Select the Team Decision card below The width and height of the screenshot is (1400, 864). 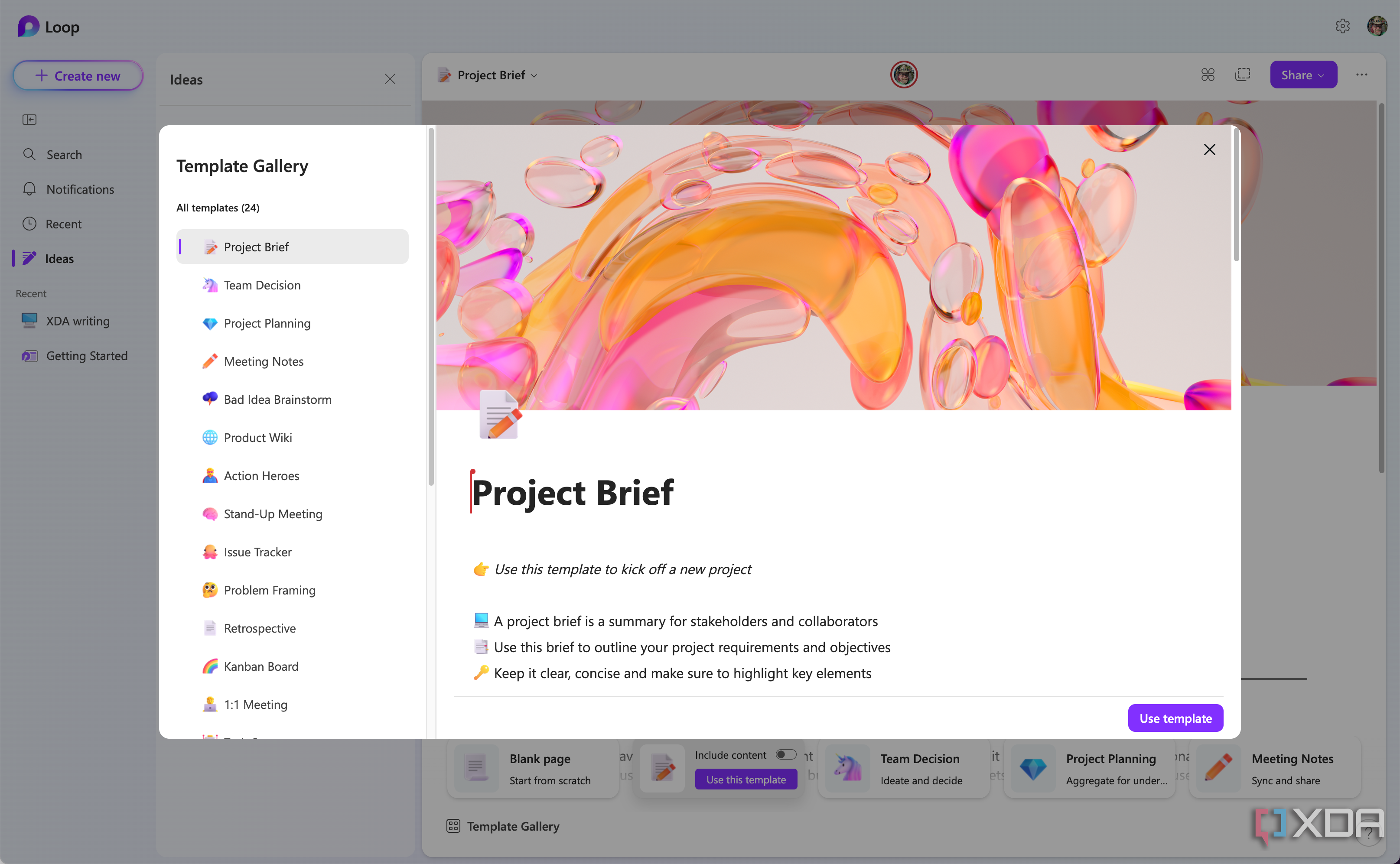click(904, 769)
